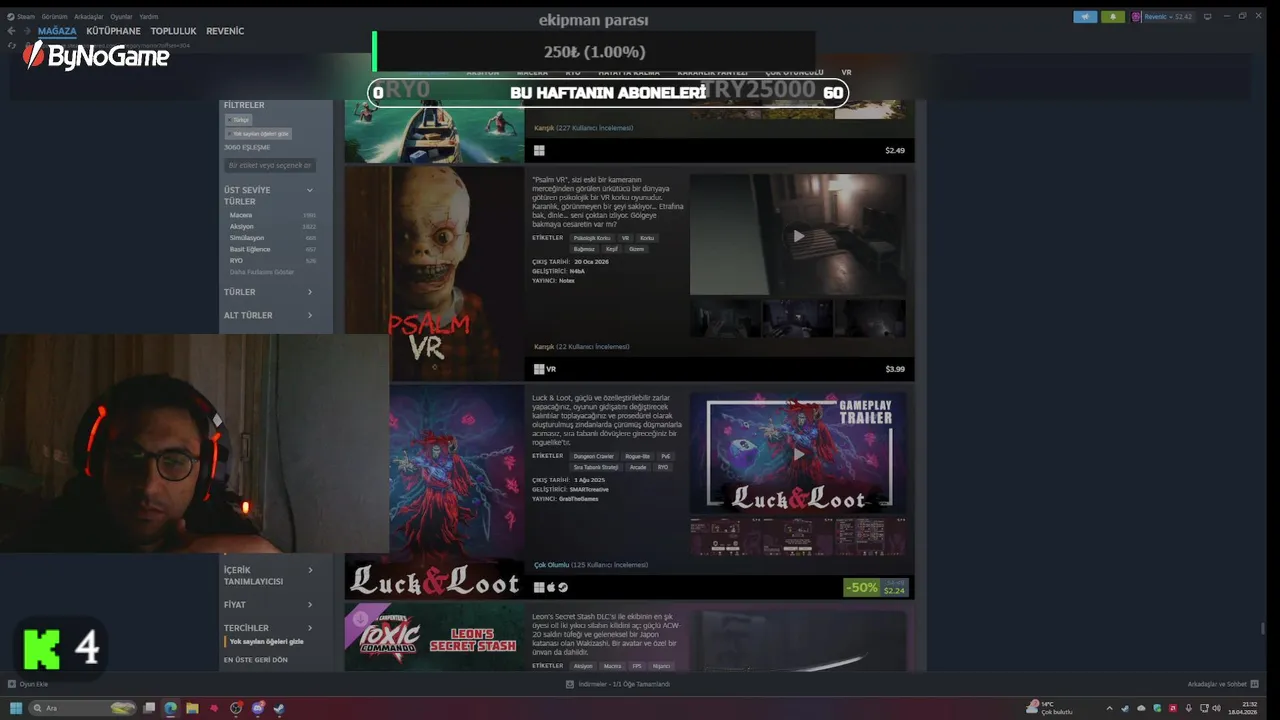Click the $2.49 price on top game

[894, 150]
